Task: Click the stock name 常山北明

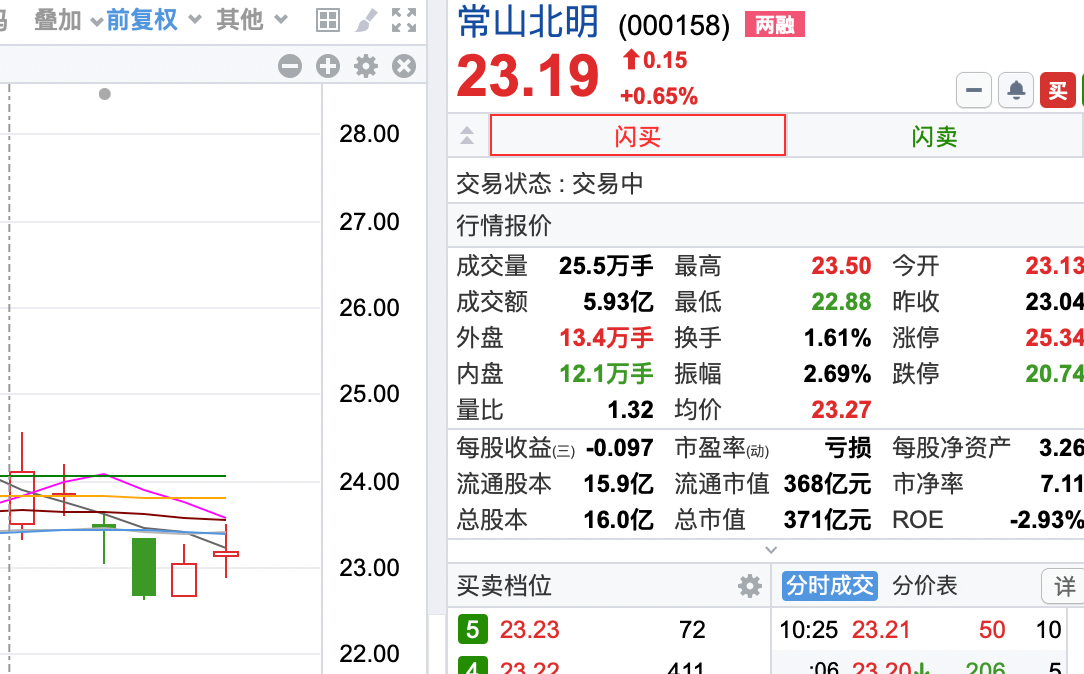Action: point(528,21)
